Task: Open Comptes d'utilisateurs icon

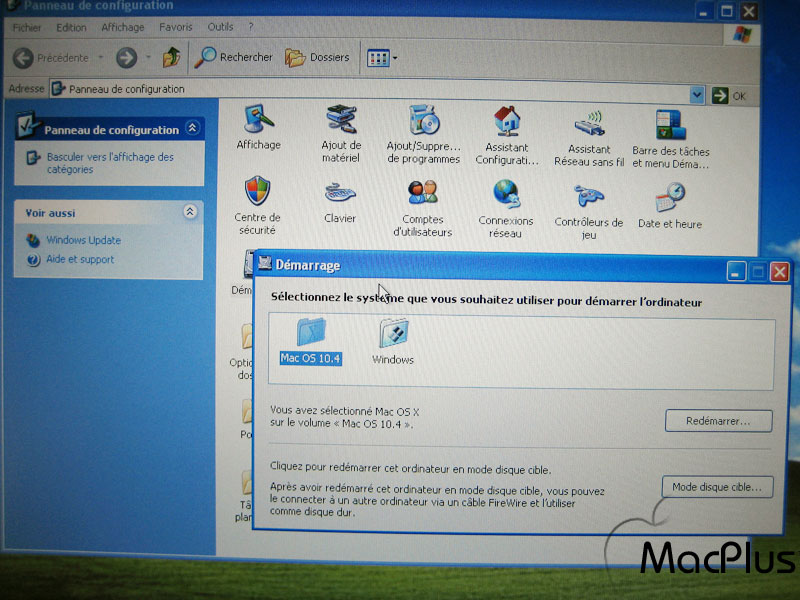Action: (x=422, y=208)
